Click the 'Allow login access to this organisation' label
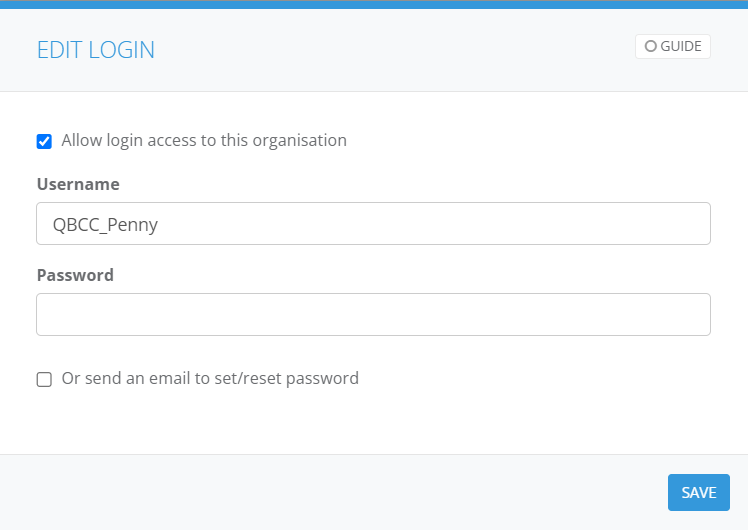Screen dimensions: 748x530 point(204,140)
